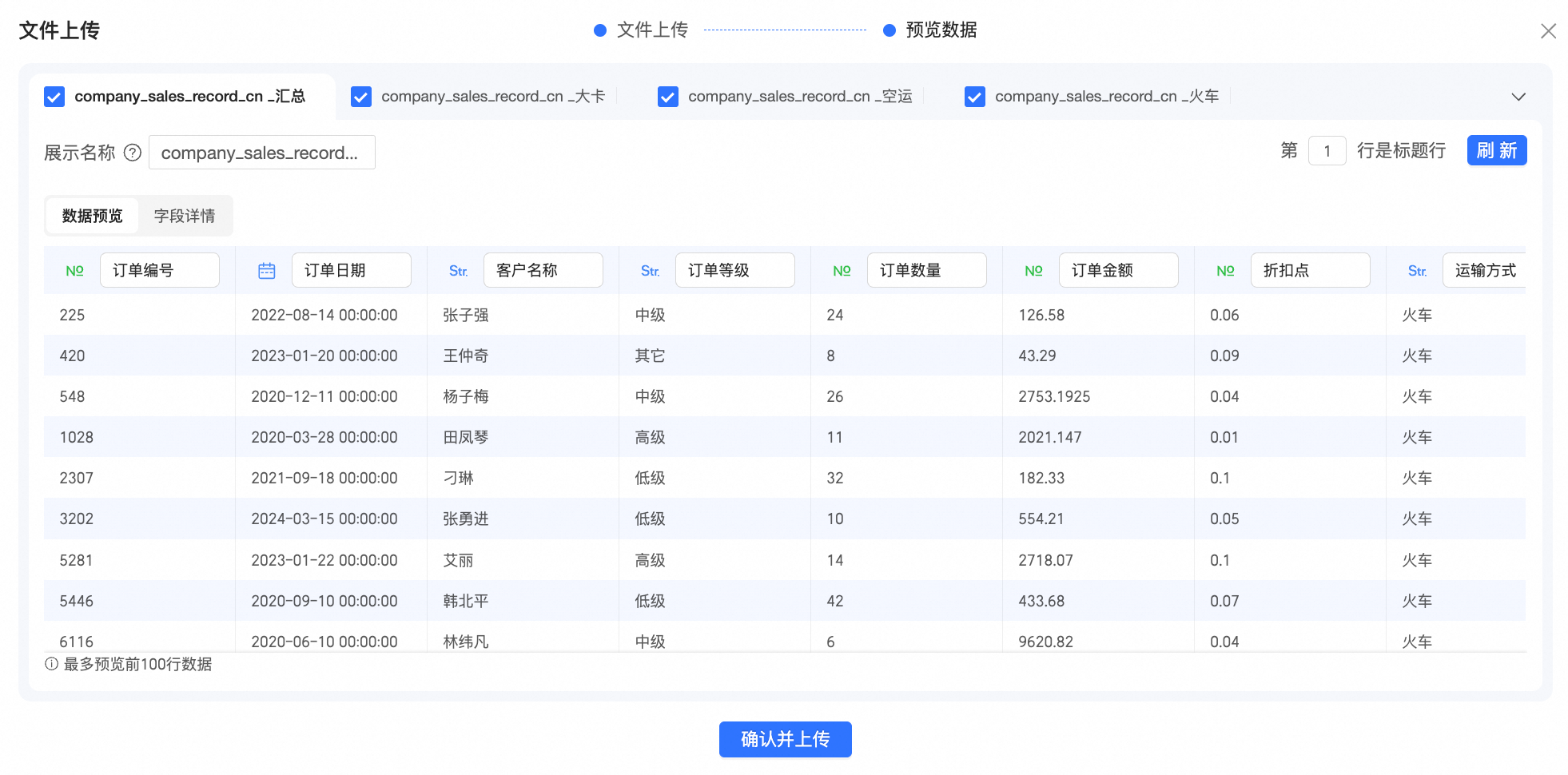Click the customer name 艾丽
1568x775 pixels.
click(459, 560)
